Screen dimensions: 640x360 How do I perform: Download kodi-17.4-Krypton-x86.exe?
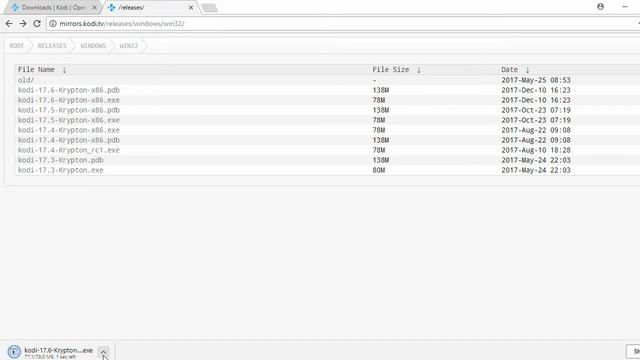pos(69,130)
